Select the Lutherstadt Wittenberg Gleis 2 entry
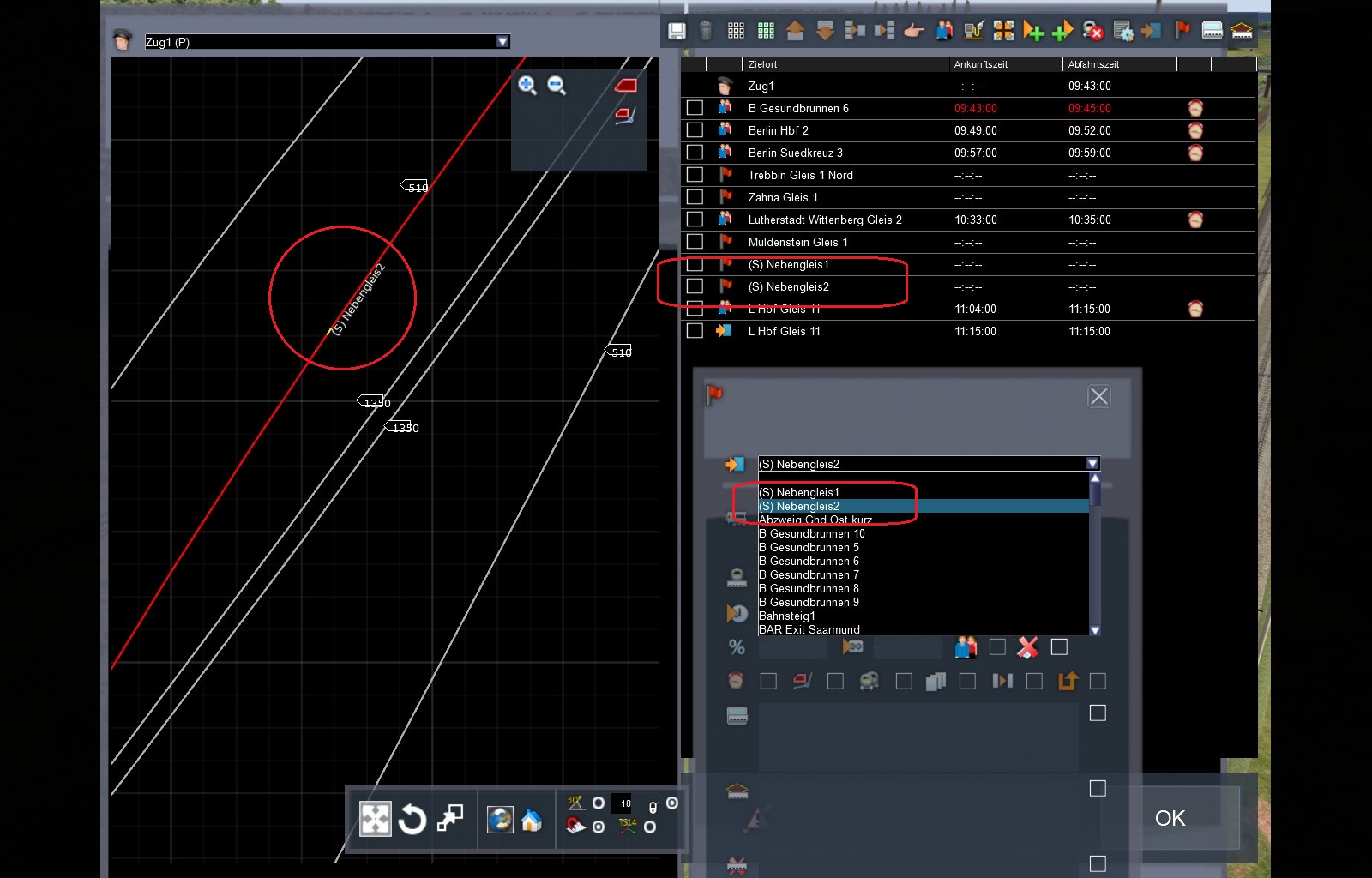1372x878 pixels. pos(824,219)
